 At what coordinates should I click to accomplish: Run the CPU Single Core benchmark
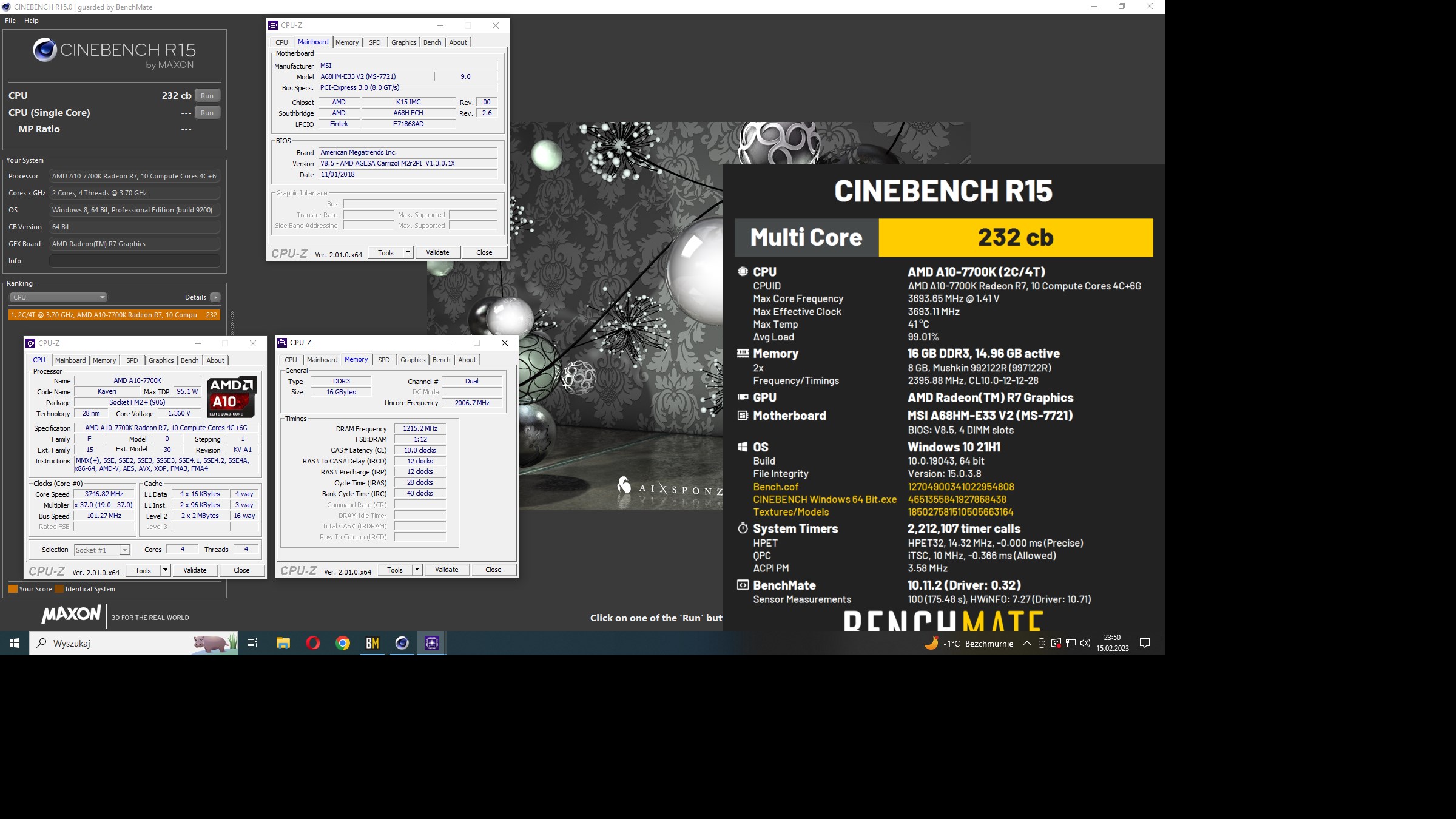207,113
